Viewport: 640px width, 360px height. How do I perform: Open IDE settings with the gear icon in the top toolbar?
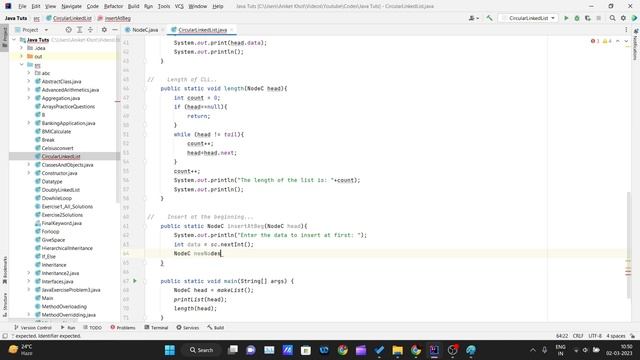[623, 18]
